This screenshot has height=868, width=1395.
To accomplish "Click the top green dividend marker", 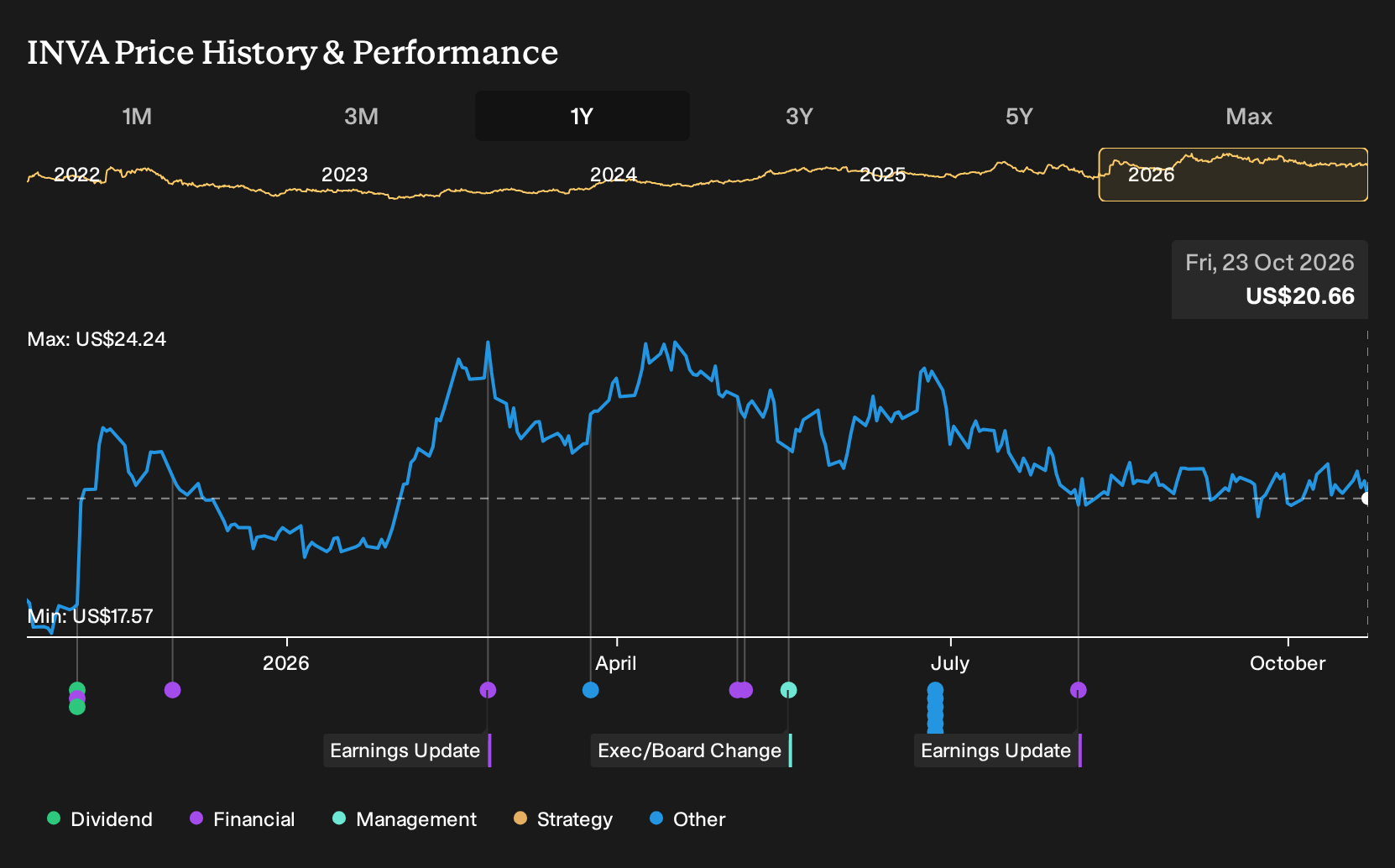I will point(77,688).
